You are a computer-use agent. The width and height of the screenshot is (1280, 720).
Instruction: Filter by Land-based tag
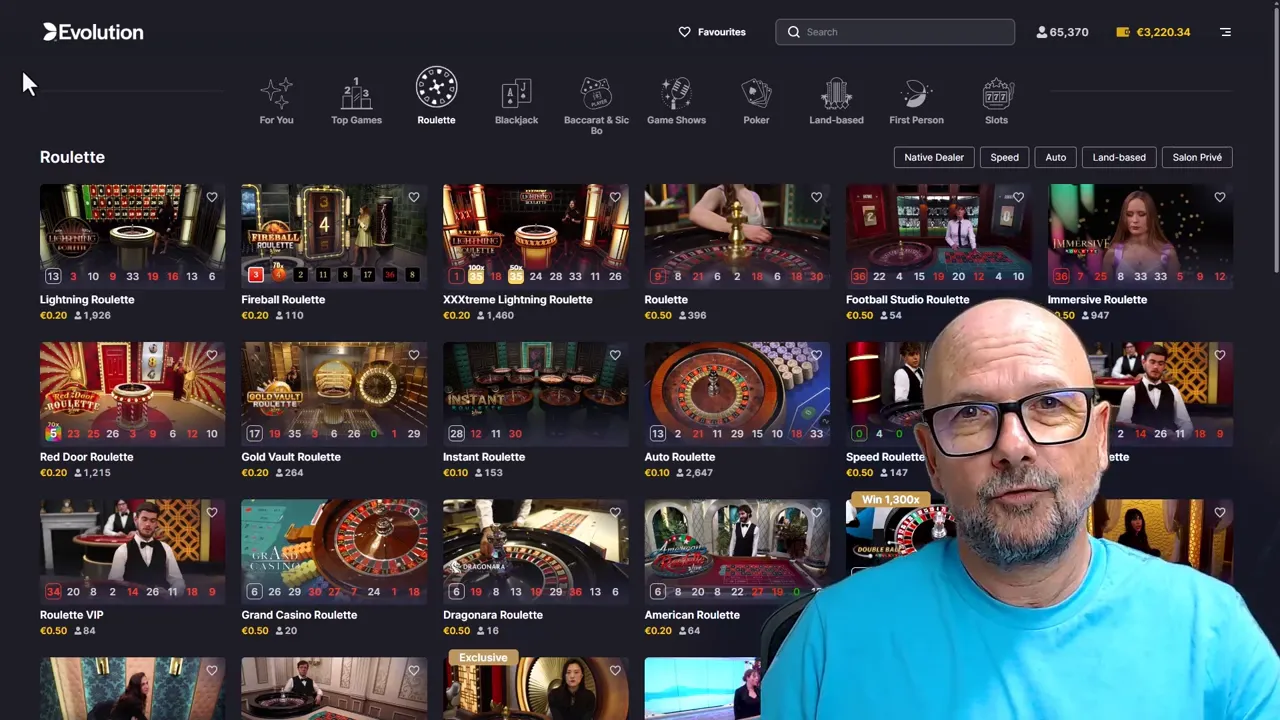tap(1119, 157)
